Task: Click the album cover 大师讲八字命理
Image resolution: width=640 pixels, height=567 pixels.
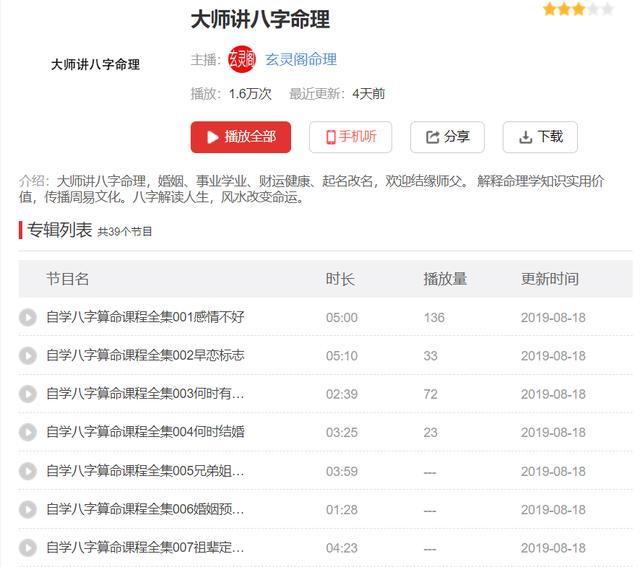Action: (x=95, y=64)
